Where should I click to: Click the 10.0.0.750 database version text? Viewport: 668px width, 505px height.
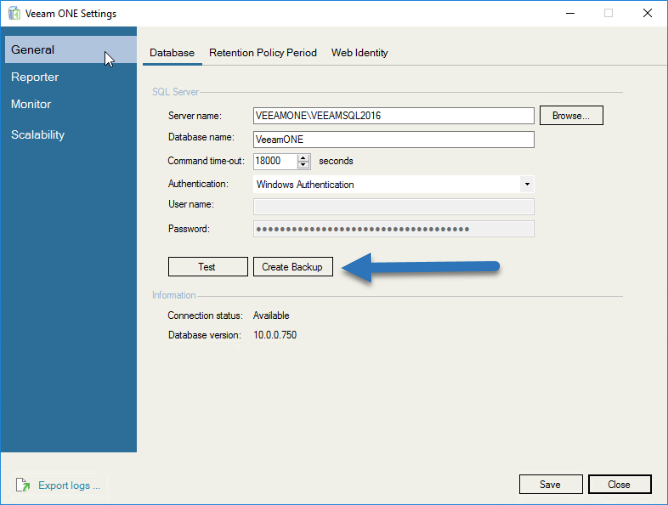pyautogui.click(x=275, y=335)
